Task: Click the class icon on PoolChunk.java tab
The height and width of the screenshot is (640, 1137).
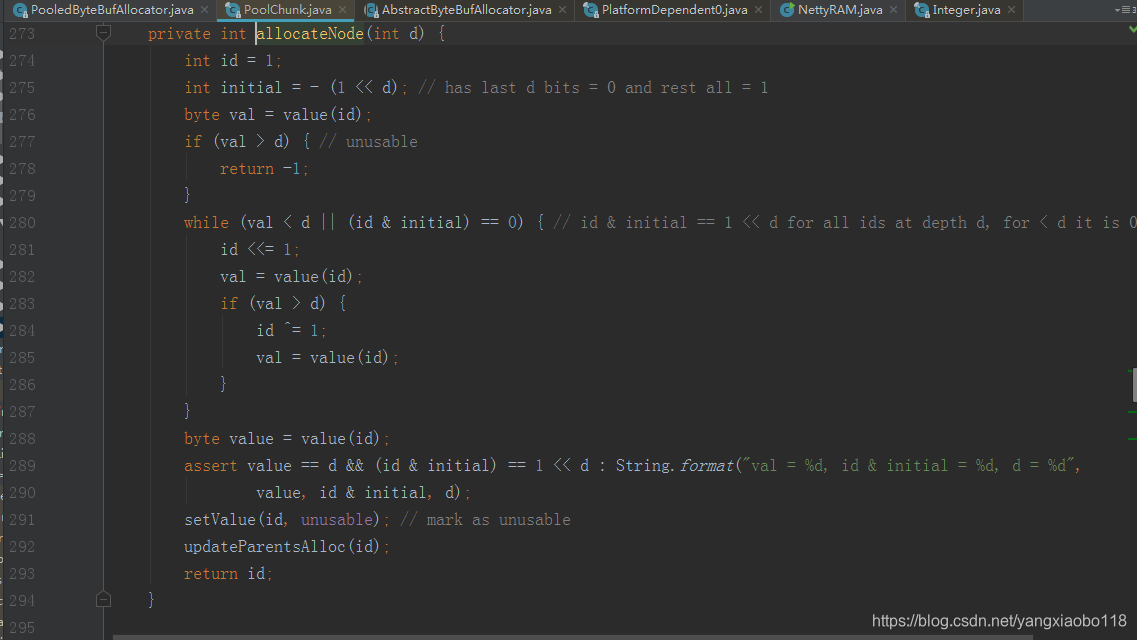Action: tap(233, 10)
